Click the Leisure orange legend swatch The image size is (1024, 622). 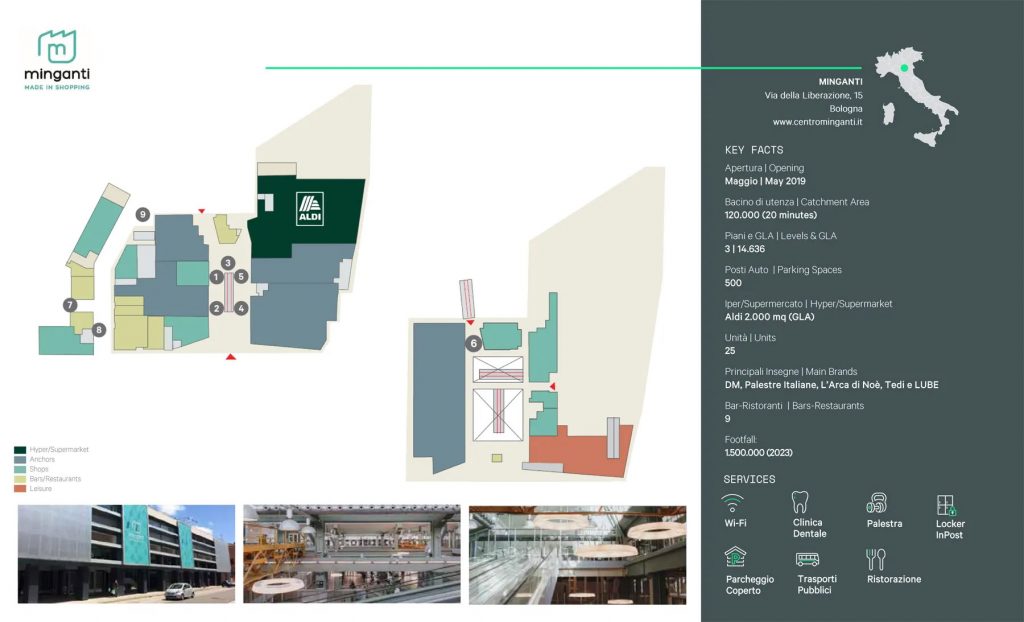(x=20, y=489)
